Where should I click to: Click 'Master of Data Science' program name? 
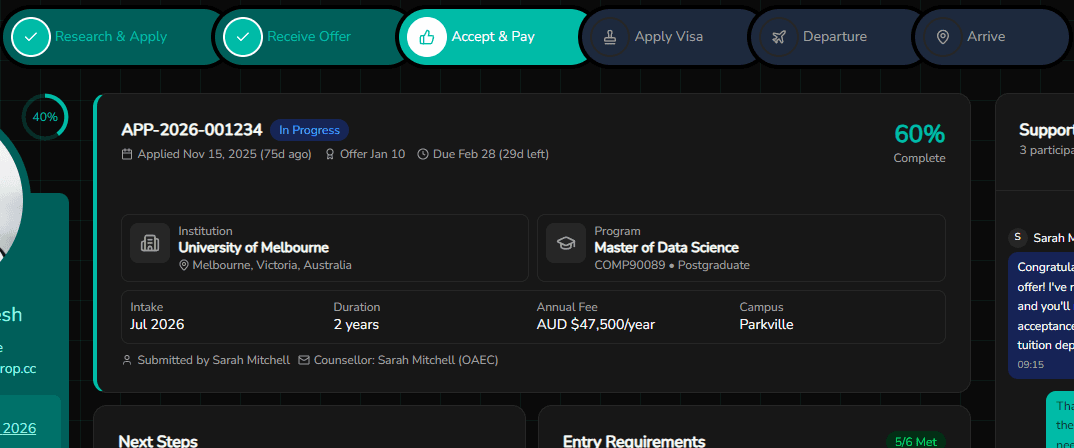pyautogui.click(x=666, y=248)
